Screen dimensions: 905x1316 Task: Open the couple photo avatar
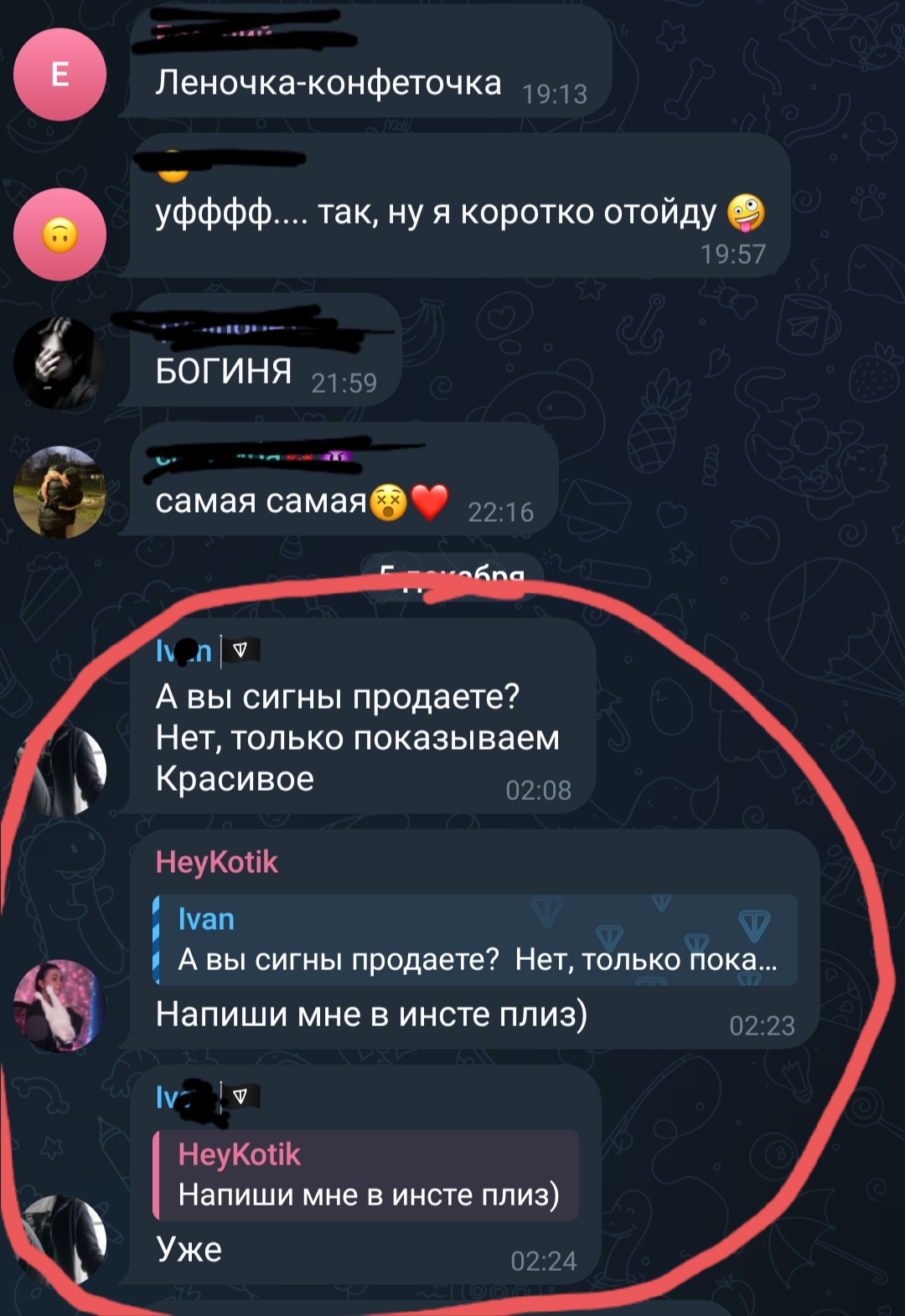click(x=59, y=492)
